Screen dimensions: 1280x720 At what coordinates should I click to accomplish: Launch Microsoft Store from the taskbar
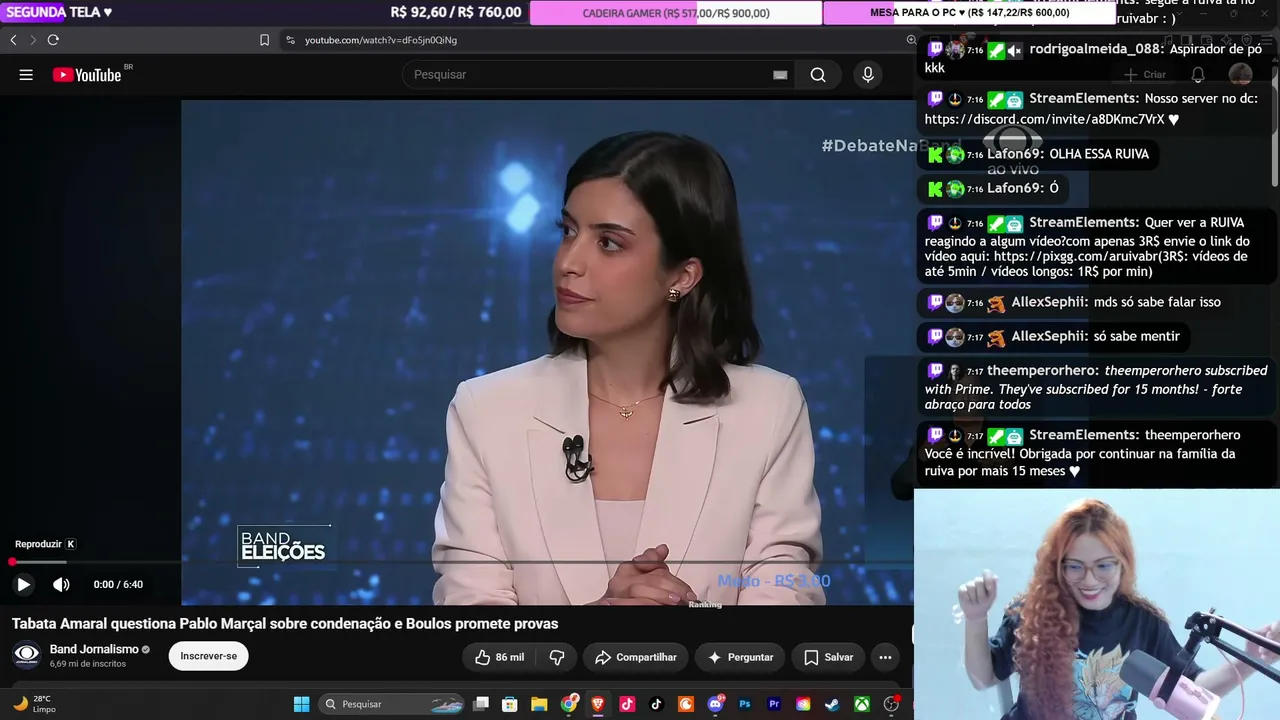tap(510, 704)
